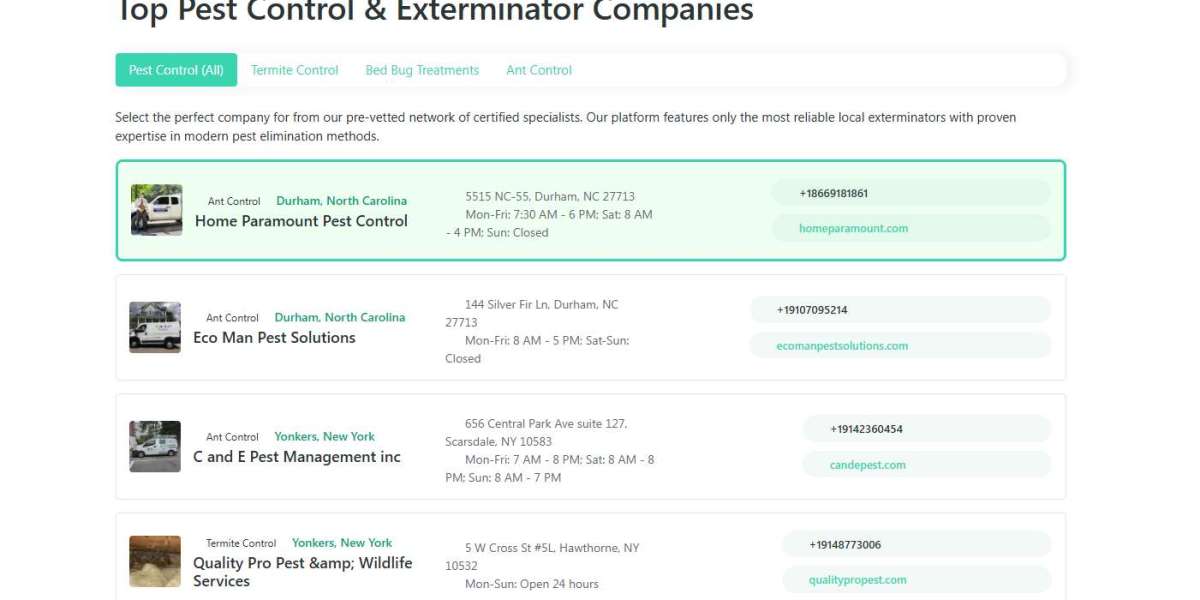This screenshot has width=1200, height=600.
Task: Open the Ant Control tab
Action: 539,69
